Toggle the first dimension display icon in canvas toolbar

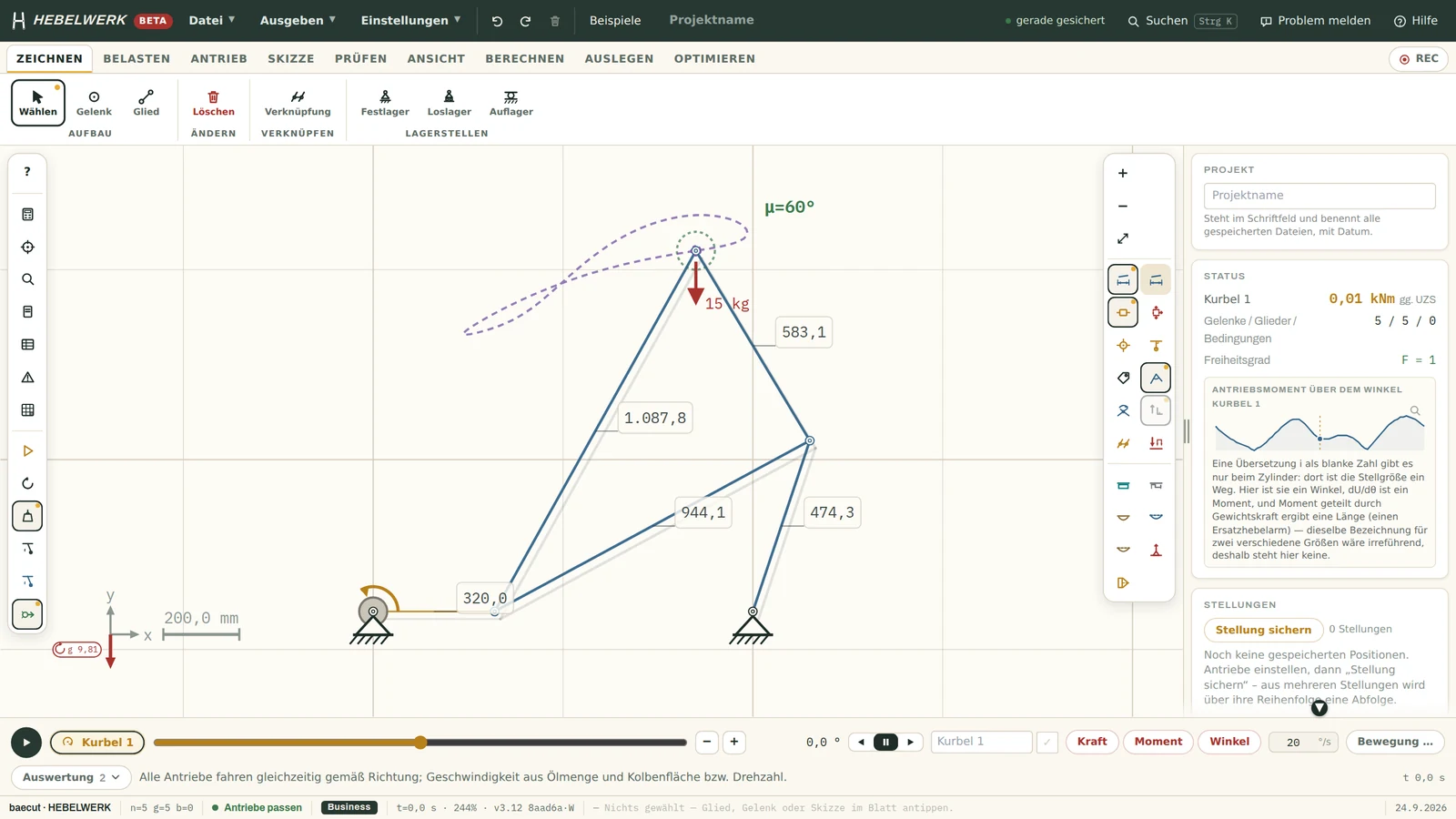[1123, 280]
